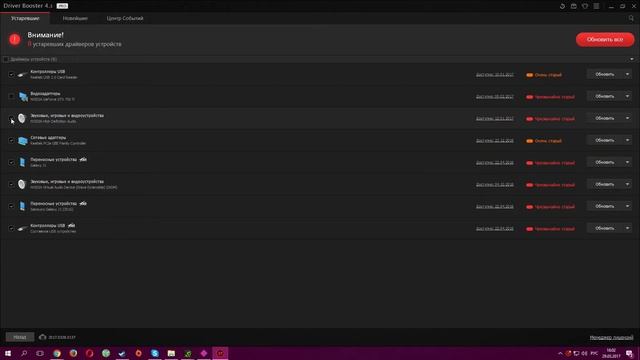
Task: Switch to the Новейшие tab
Action: click(75, 18)
